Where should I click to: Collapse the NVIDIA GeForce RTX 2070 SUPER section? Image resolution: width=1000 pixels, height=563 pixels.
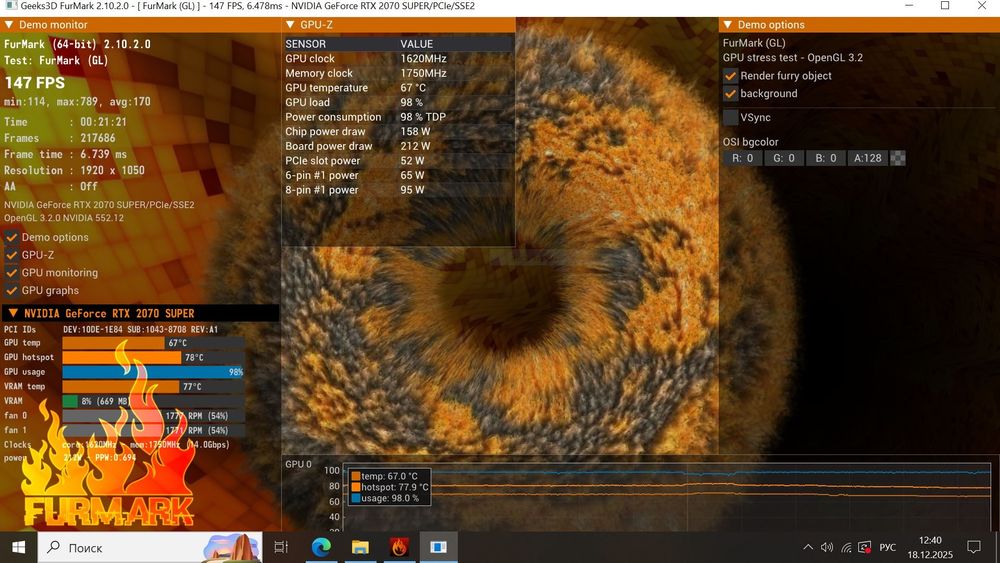pyautogui.click(x=13, y=313)
